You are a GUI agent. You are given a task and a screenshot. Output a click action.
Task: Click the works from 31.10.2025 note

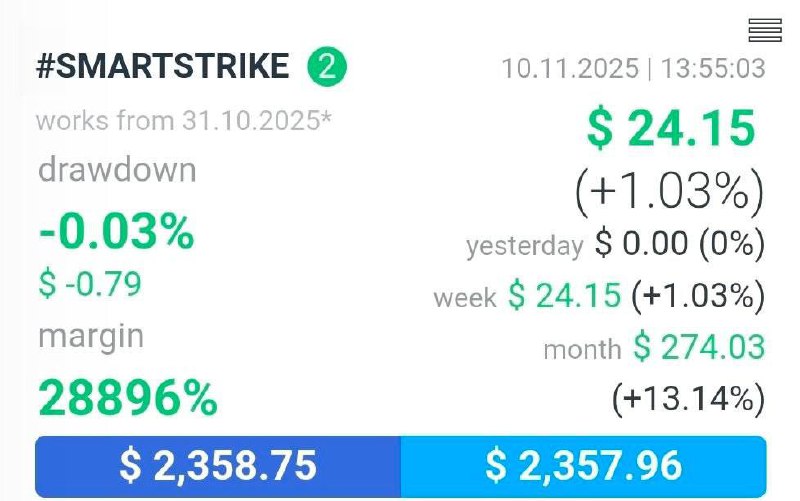tap(184, 121)
